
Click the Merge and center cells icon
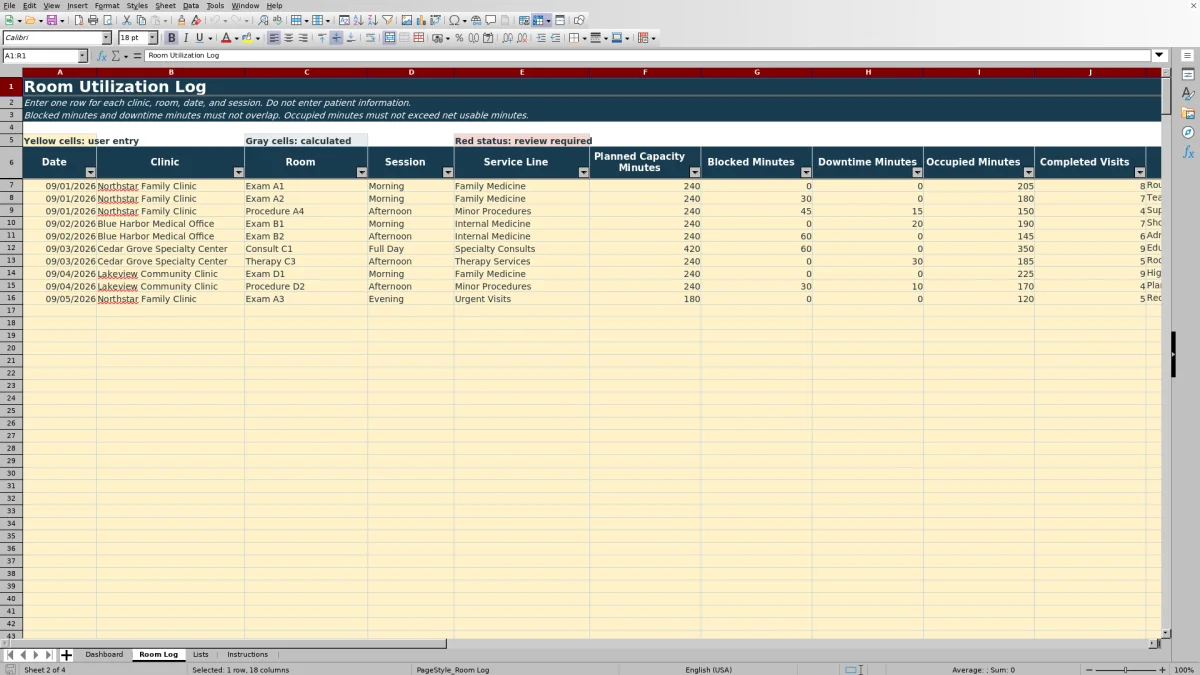point(390,38)
